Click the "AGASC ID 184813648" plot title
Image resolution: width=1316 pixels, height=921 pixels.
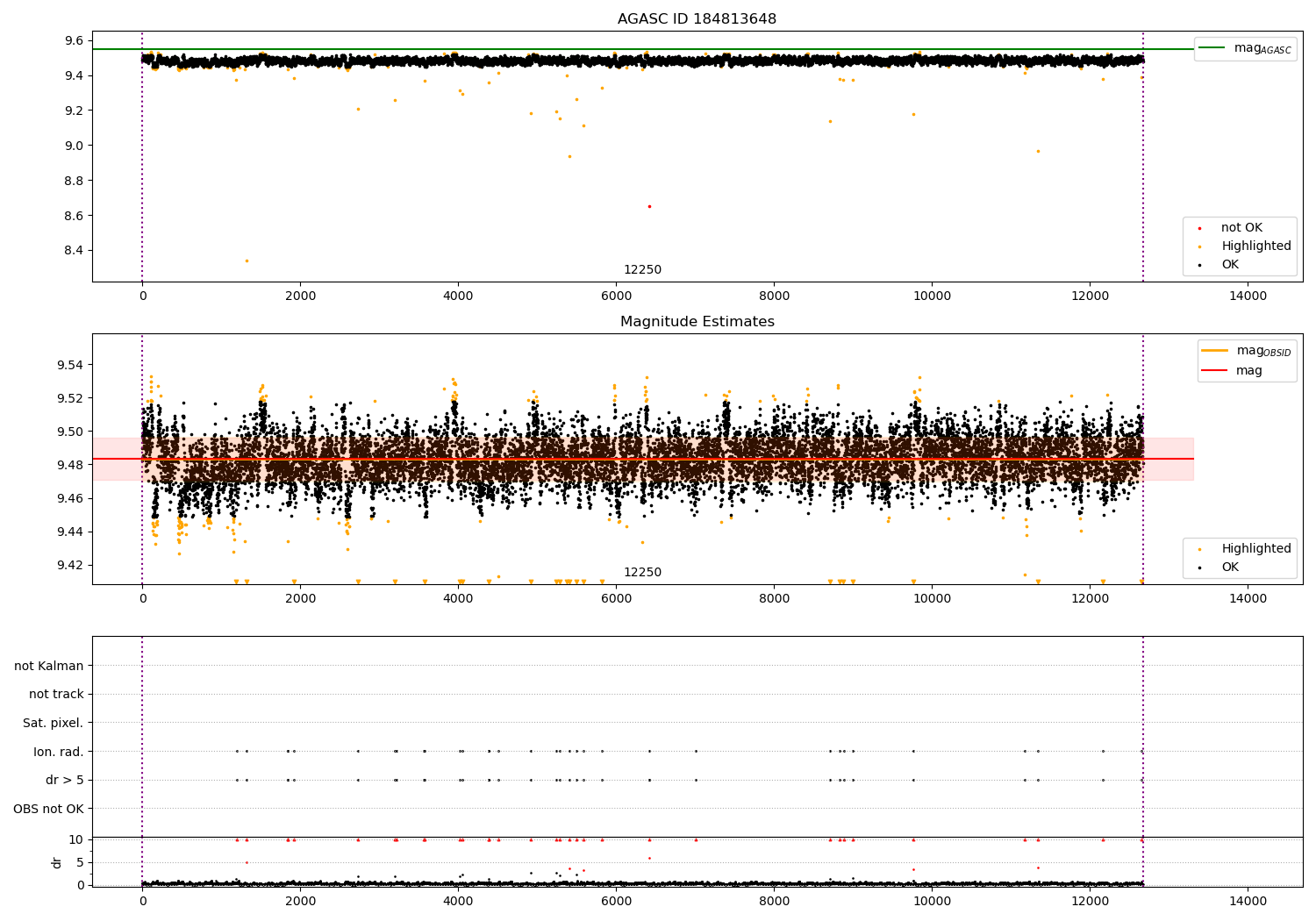pyautogui.click(x=697, y=19)
